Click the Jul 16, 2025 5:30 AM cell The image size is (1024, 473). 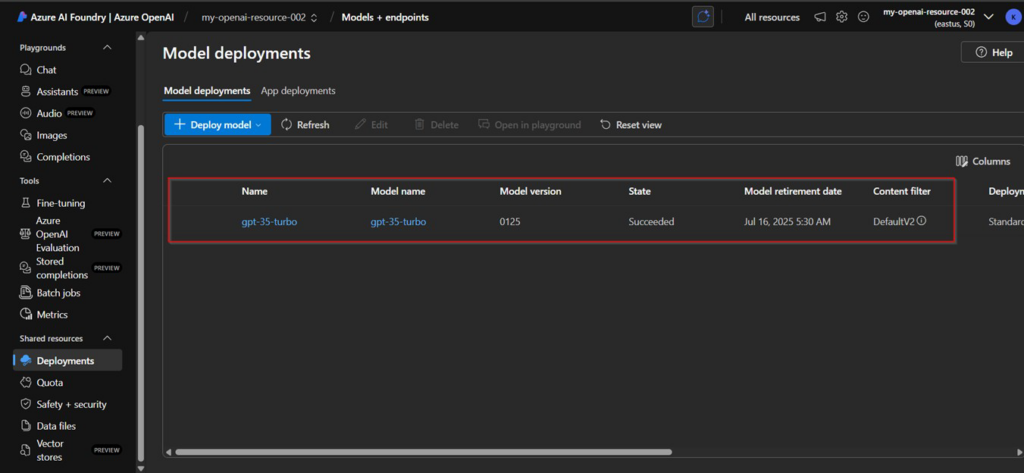click(787, 221)
